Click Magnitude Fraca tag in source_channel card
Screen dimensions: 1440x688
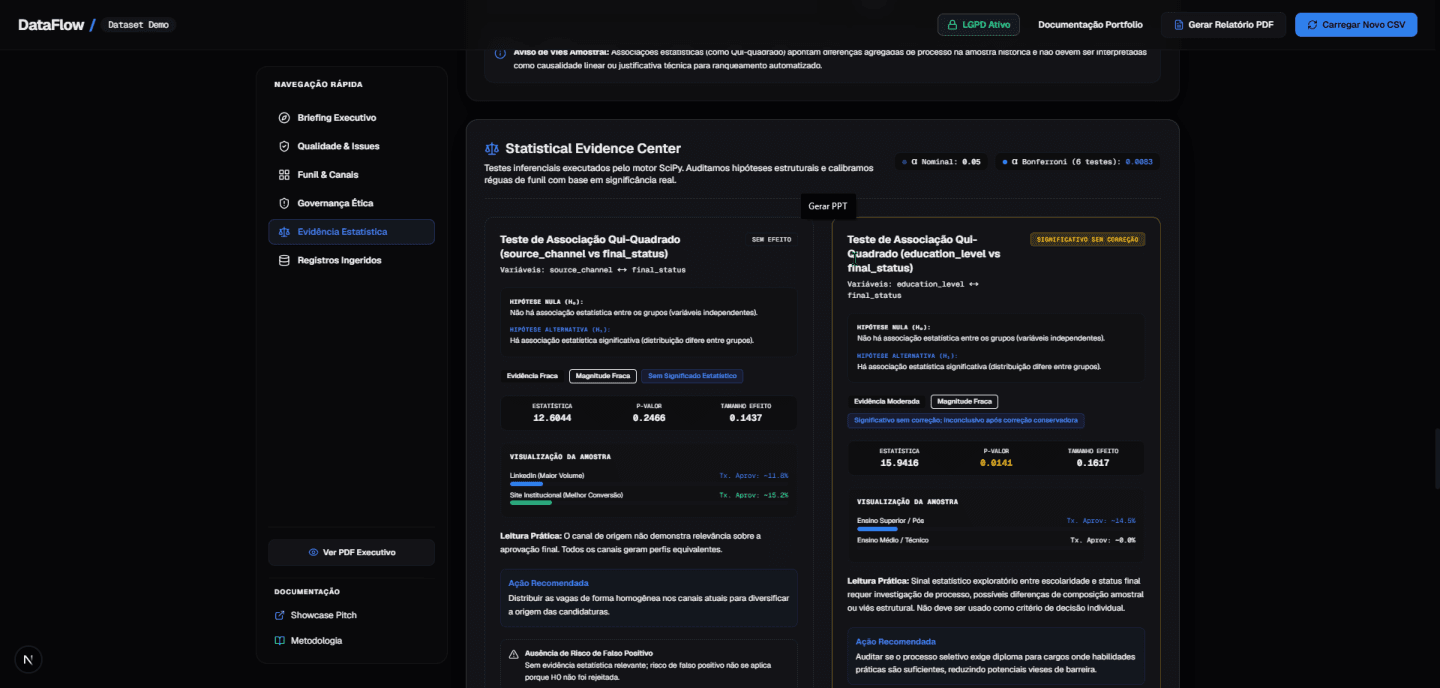pos(603,376)
